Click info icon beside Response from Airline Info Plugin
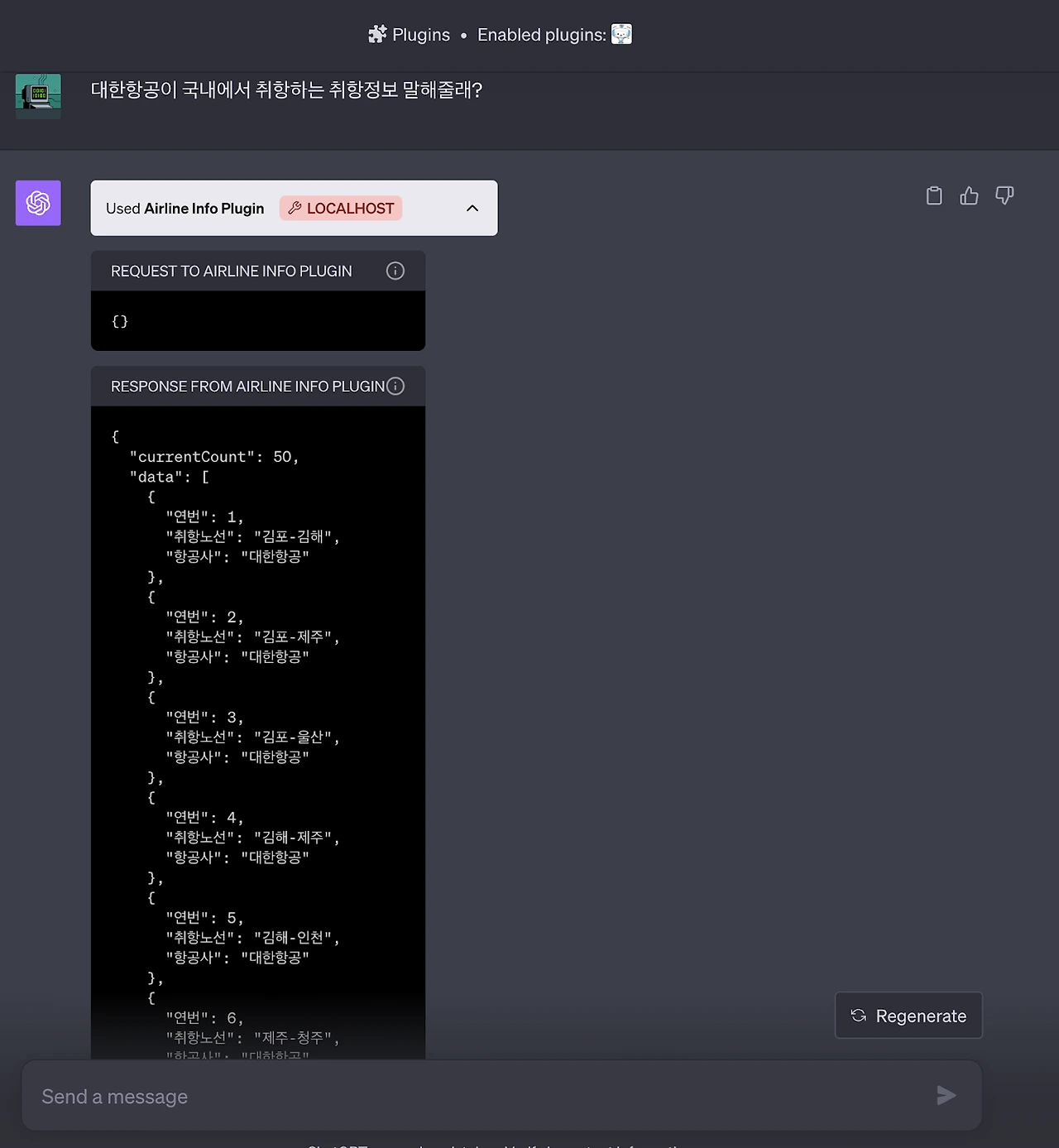1059x1148 pixels. pyautogui.click(x=395, y=386)
